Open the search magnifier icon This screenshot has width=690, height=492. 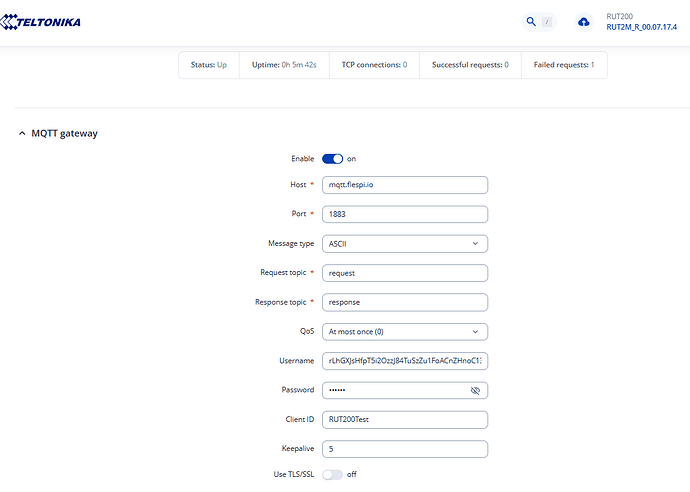pyautogui.click(x=532, y=21)
